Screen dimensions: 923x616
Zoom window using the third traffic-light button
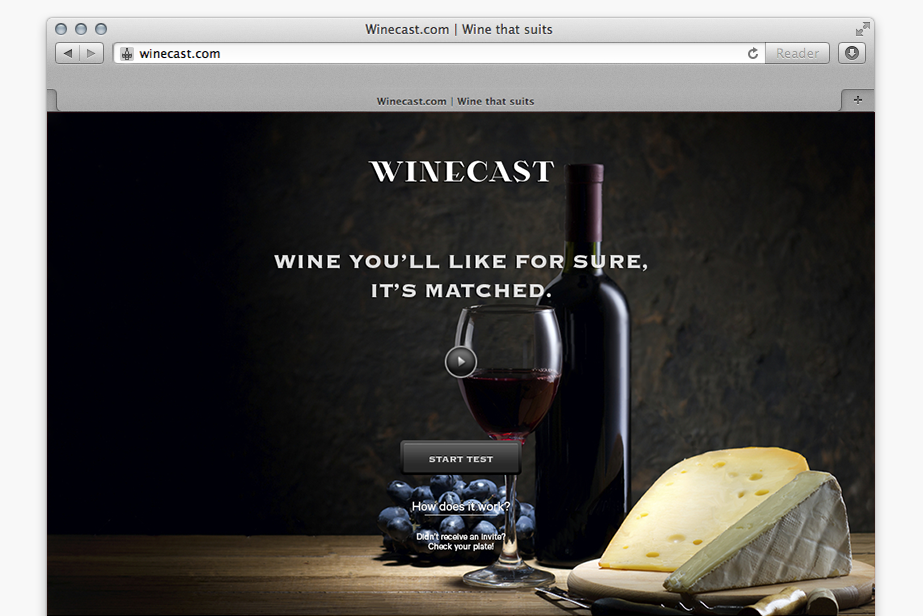(x=101, y=29)
